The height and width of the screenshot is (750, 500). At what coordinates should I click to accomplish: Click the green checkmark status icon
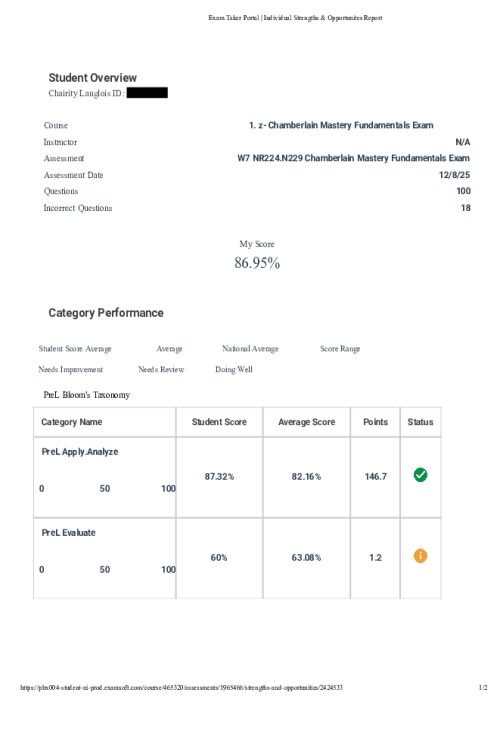[420, 475]
